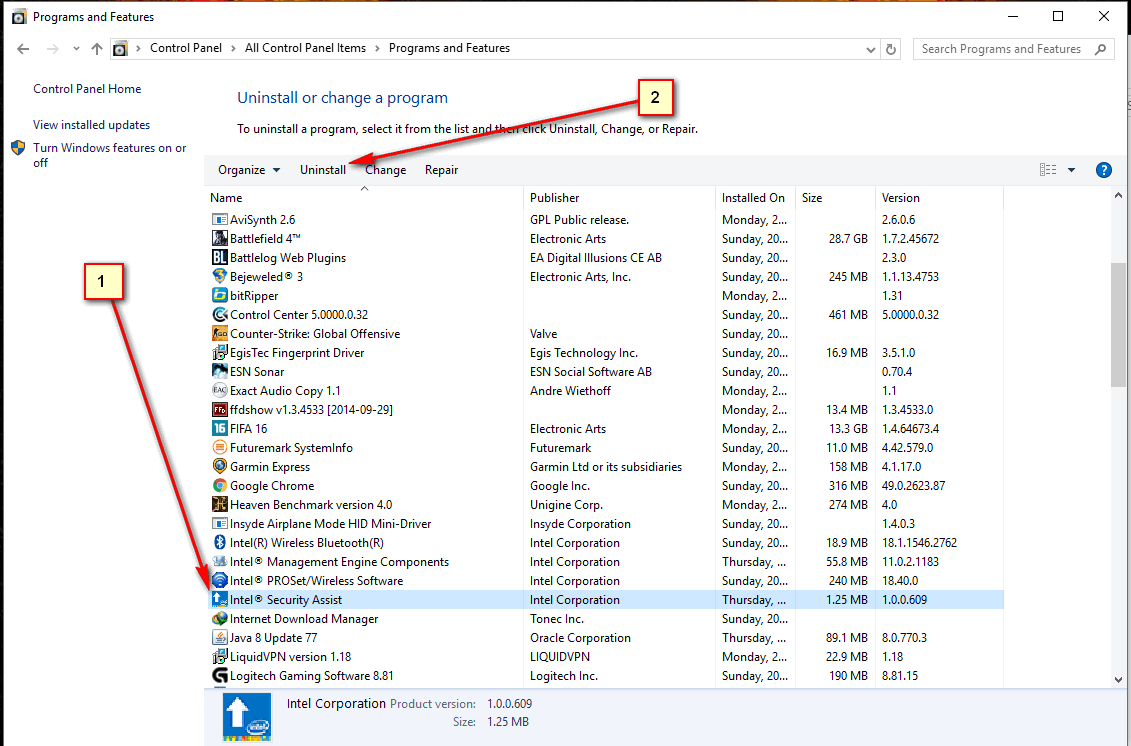Viewport: 1131px width, 746px height.
Task: Click the scrollbar down arrow in list
Action: [1118, 679]
